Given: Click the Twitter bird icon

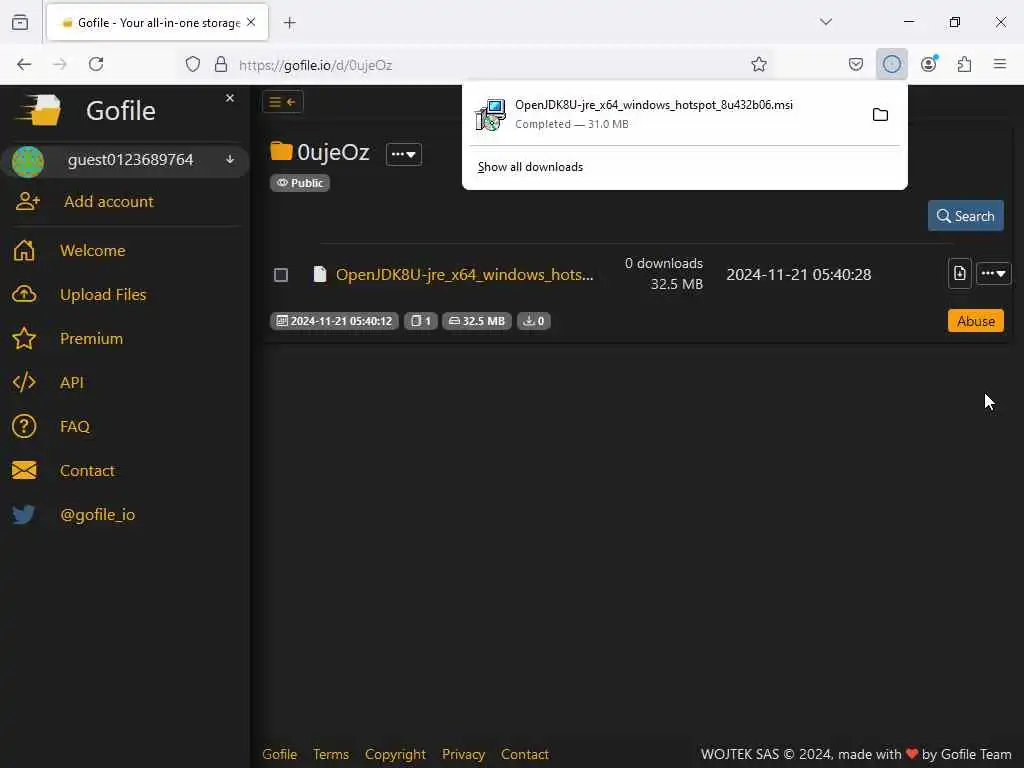Looking at the screenshot, I should click(24, 515).
